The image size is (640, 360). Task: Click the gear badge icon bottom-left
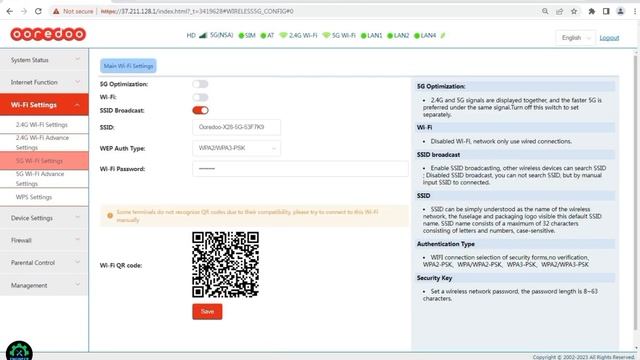pyautogui.click(x=19, y=351)
